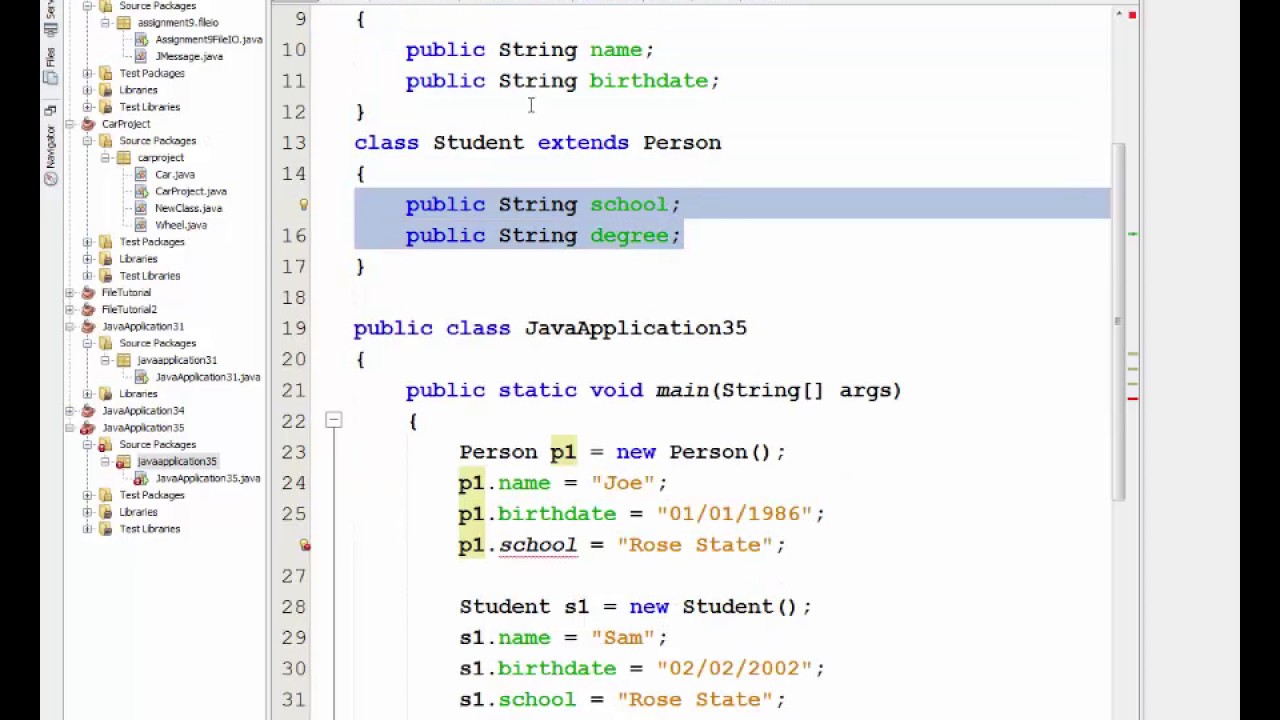Select Source Packages under JavaApplication31
The height and width of the screenshot is (720, 1280).
point(158,343)
